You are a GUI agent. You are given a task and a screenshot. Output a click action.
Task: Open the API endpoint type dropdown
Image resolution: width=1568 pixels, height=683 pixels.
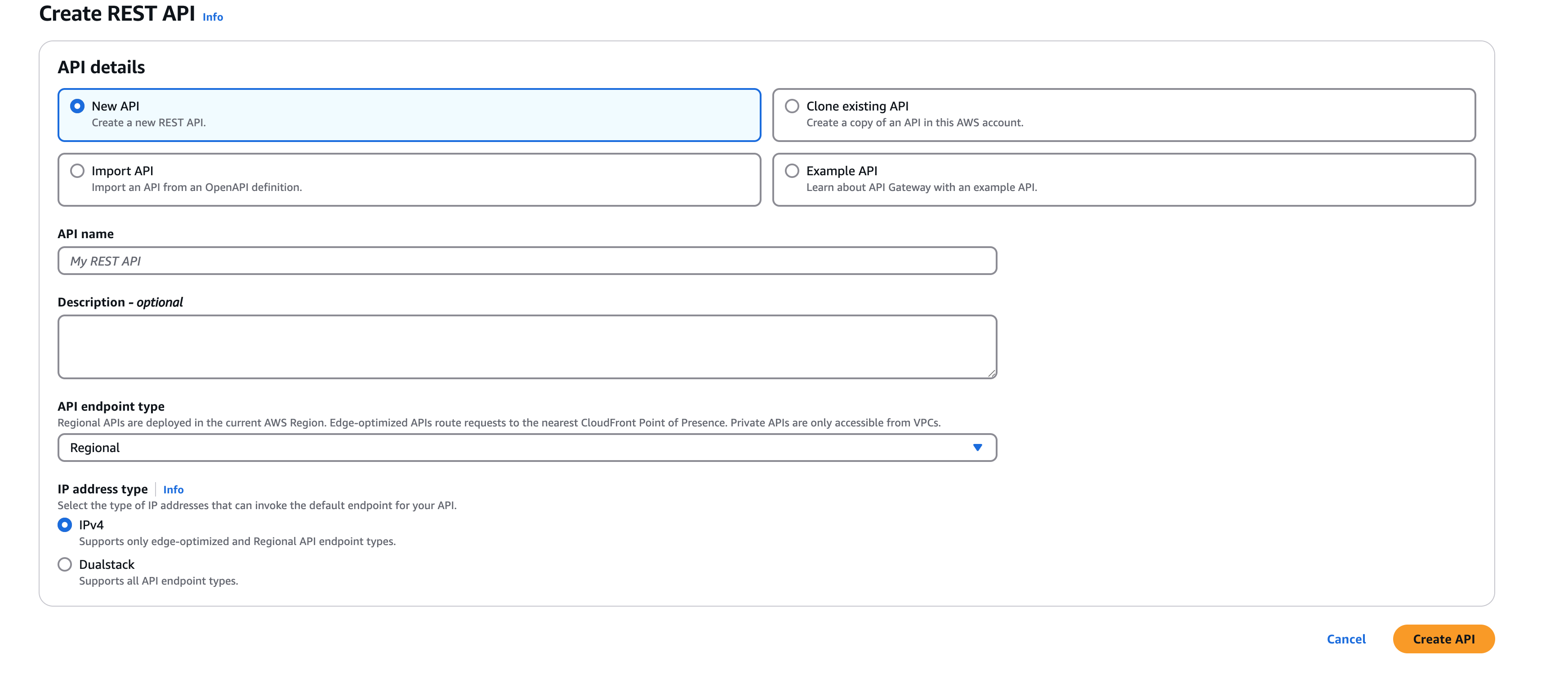(x=526, y=448)
